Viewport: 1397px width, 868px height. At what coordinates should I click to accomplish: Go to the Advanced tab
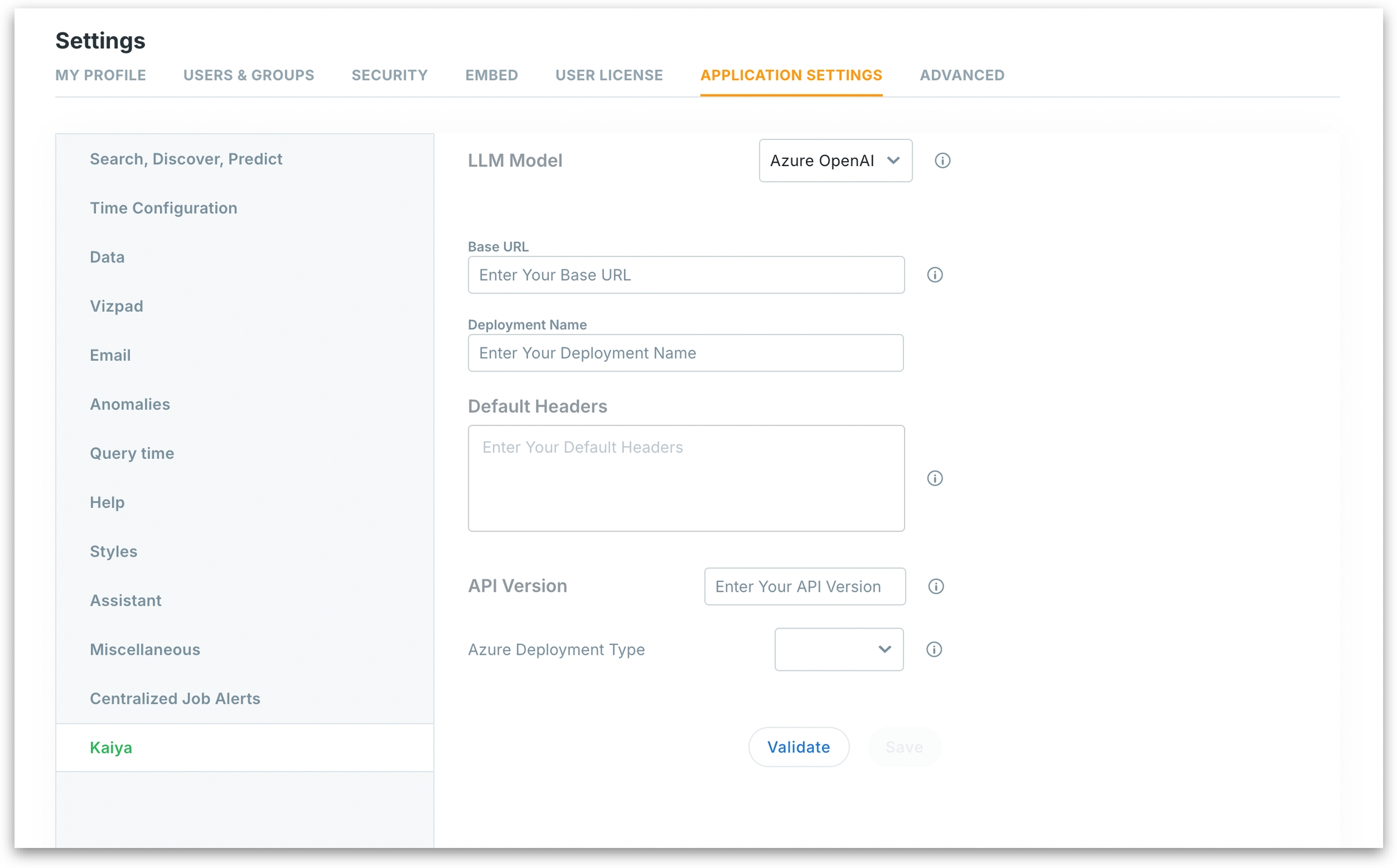(x=962, y=75)
